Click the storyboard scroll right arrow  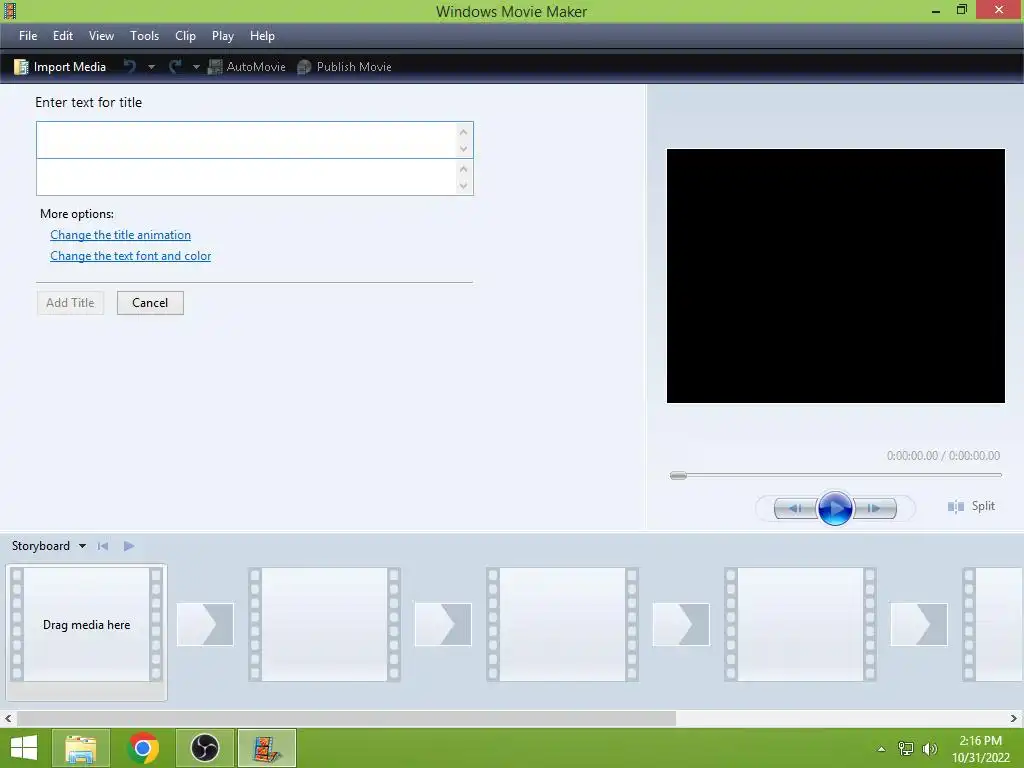coord(1014,718)
